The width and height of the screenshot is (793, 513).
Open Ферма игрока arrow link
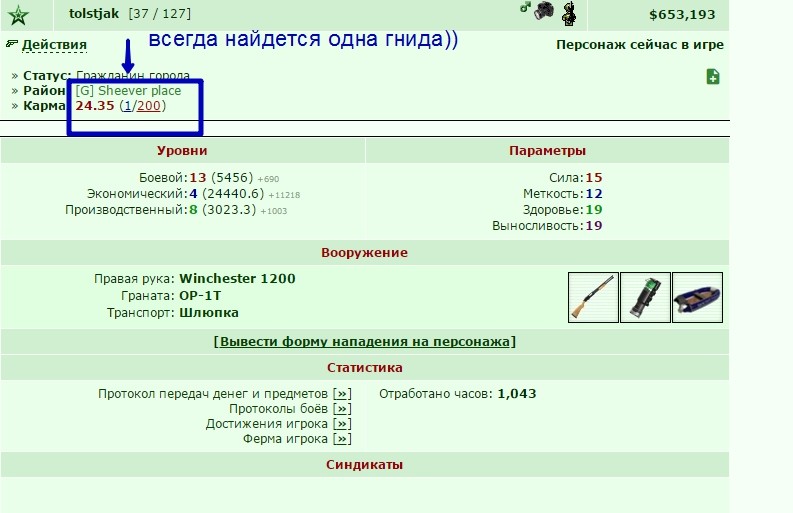[x=342, y=439]
